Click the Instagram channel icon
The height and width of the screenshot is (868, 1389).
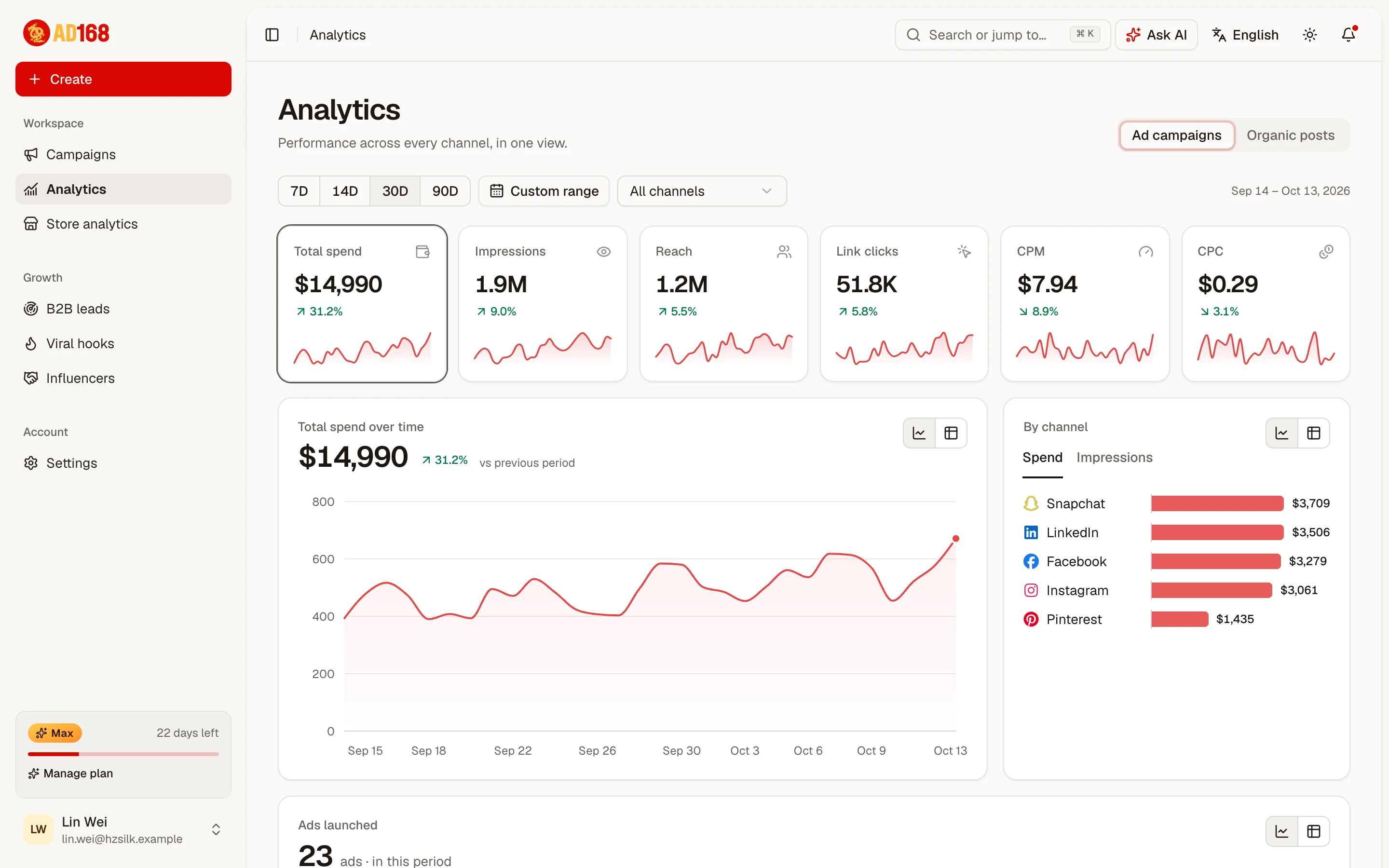pyautogui.click(x=1031, y=590)
